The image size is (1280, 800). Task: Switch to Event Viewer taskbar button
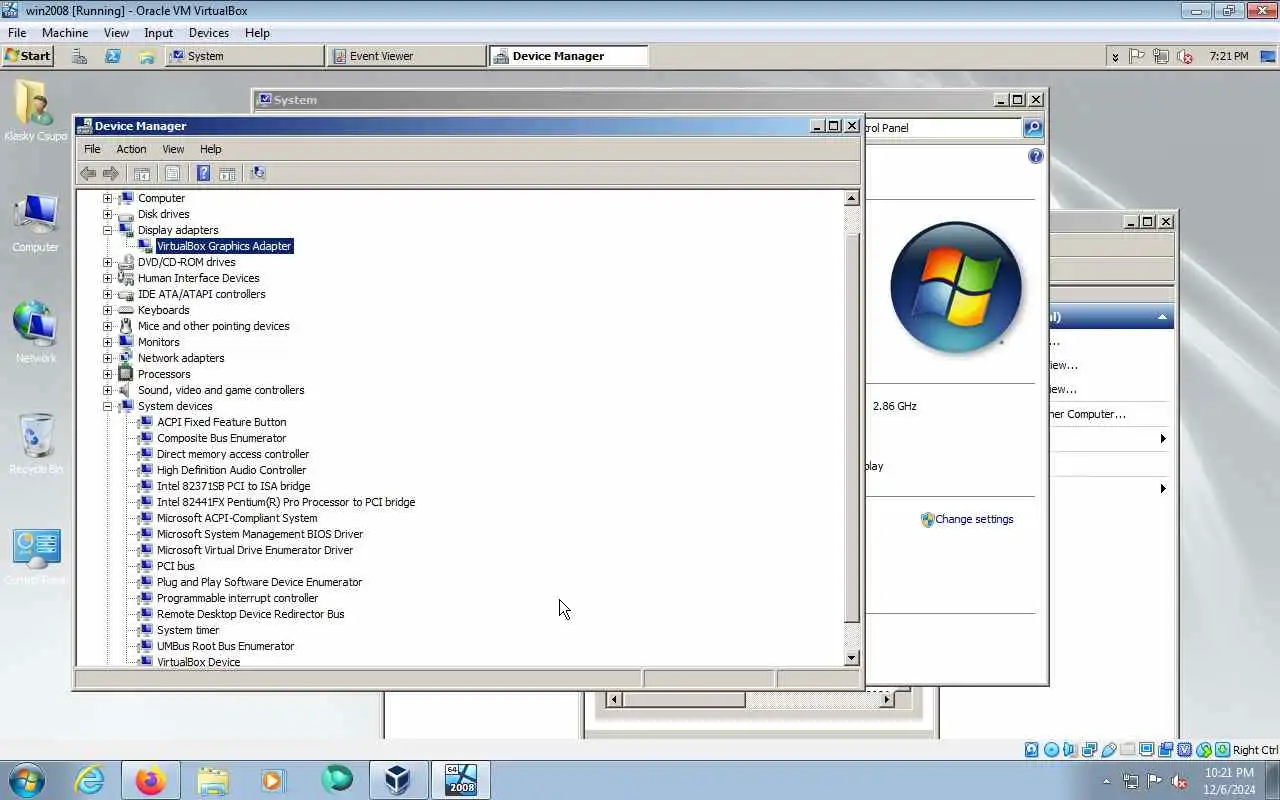tap(405, 56)
